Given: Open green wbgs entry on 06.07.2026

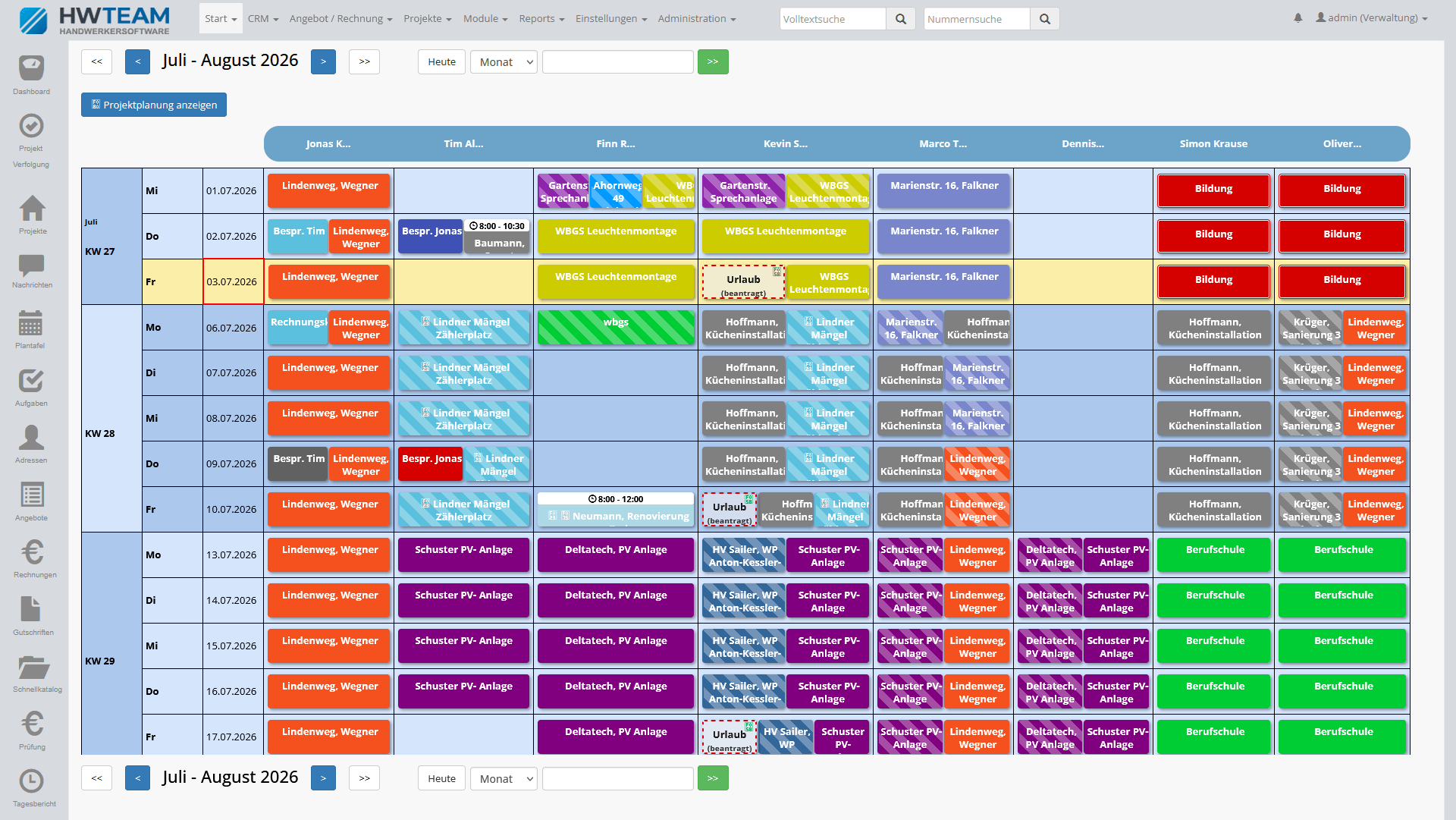Looking at the screenshot, I should (x=616, y=328).
